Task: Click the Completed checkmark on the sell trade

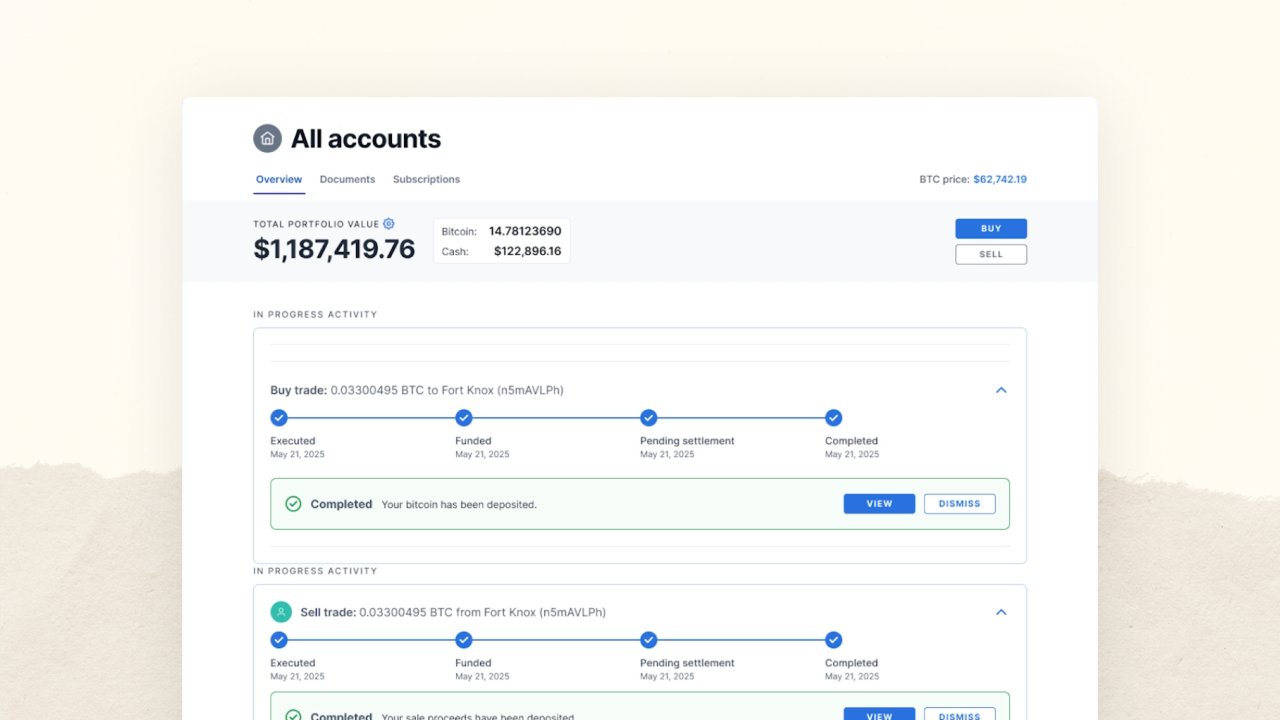Action: click(x=833, y=639)
